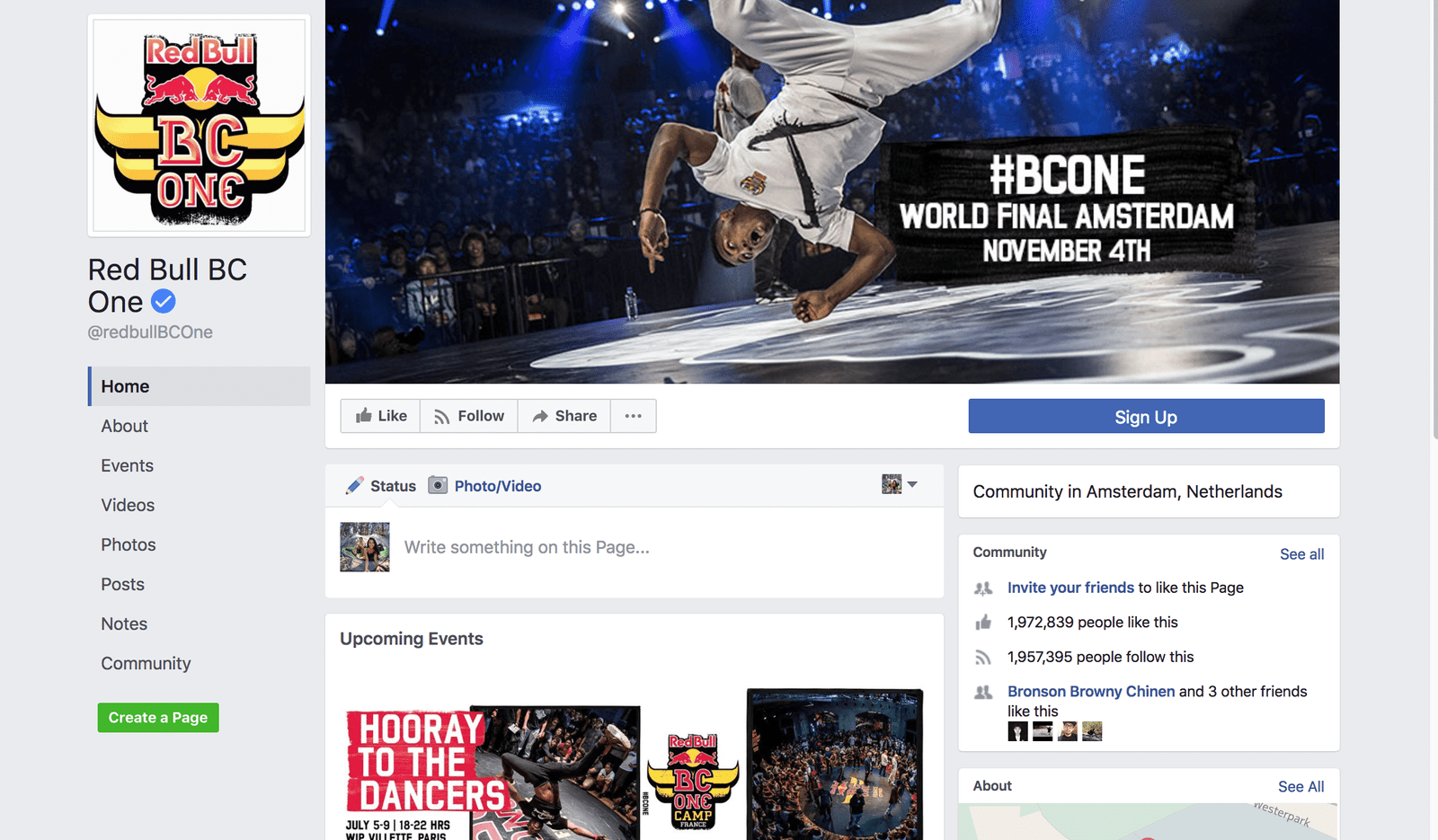Click the fourth friend avatar thumbnail
This screenshot has height=840, width=1438.
pos(1092,731)
